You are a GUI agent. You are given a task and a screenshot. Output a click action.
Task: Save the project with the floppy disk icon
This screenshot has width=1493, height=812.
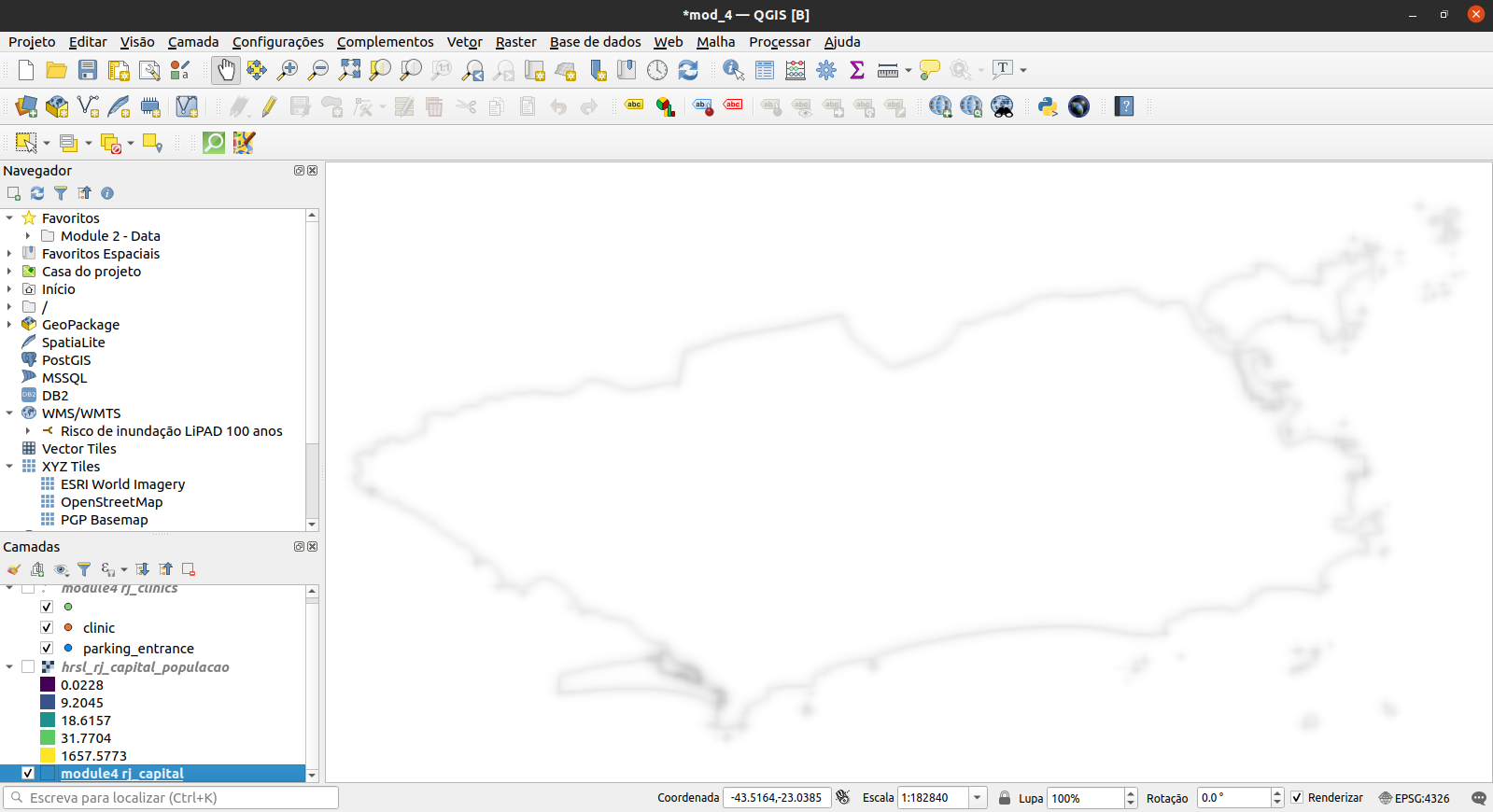(x=88, y=70)
